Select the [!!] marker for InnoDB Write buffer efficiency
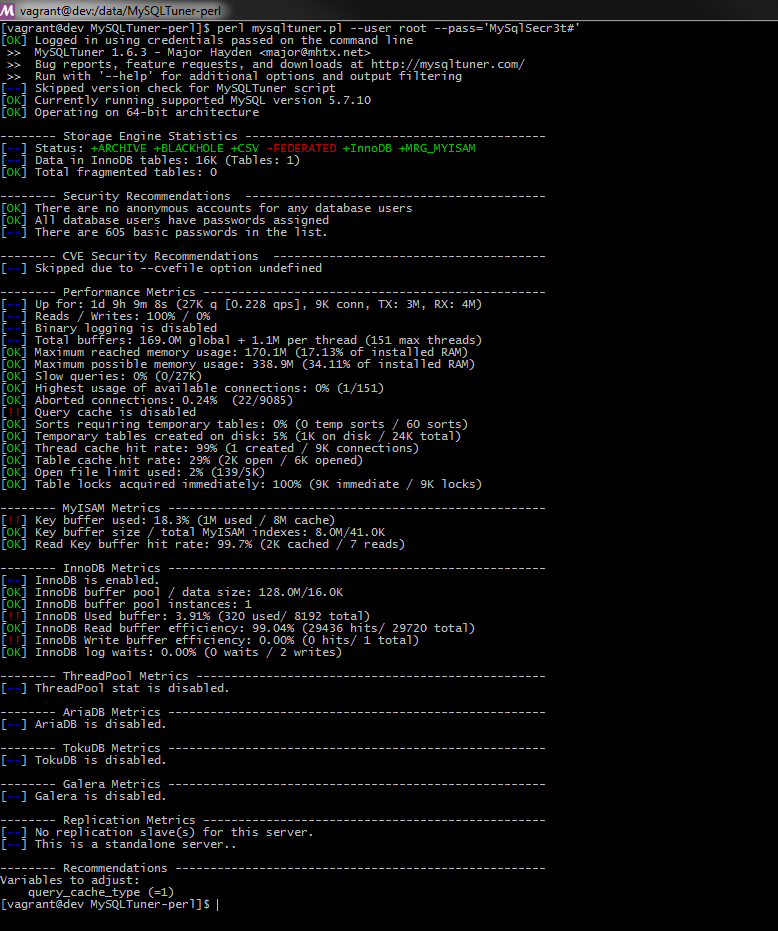 point(14,640)
